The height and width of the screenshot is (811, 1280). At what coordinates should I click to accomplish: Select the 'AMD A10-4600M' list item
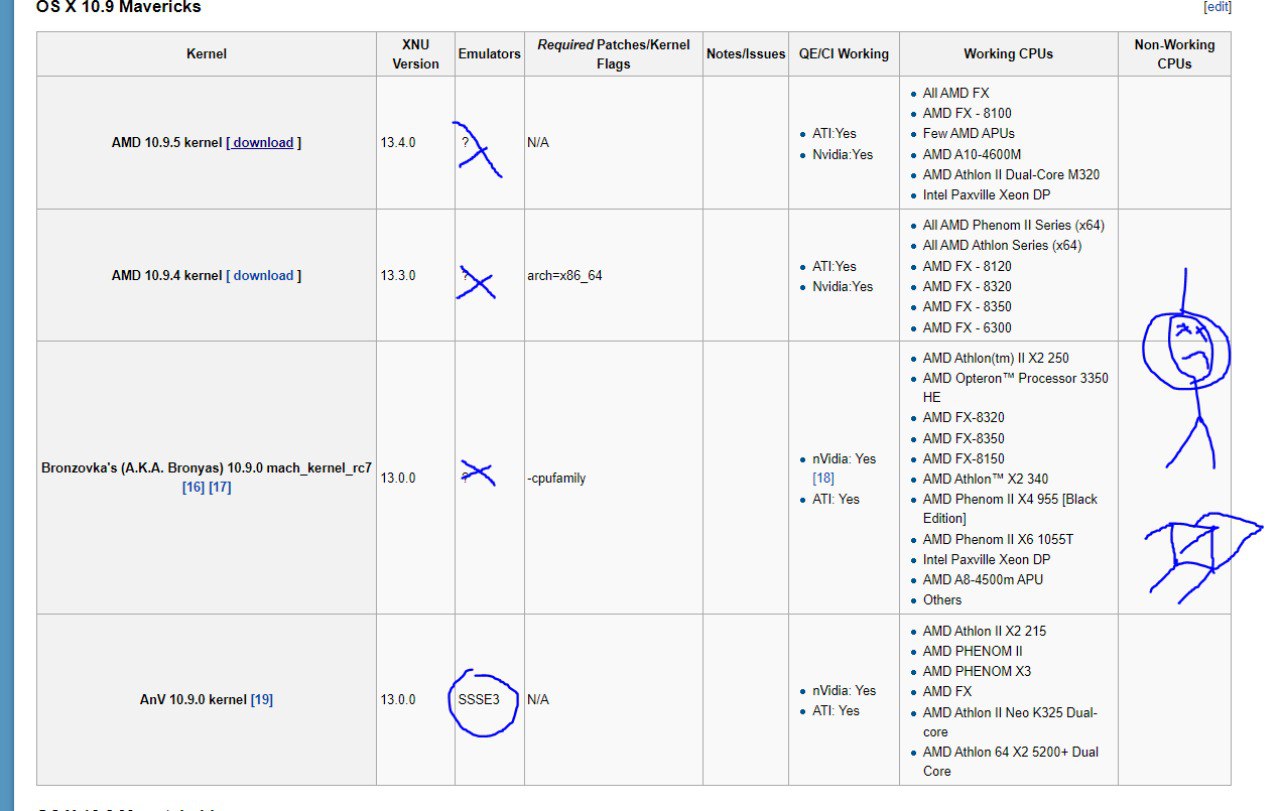(972, 154)
